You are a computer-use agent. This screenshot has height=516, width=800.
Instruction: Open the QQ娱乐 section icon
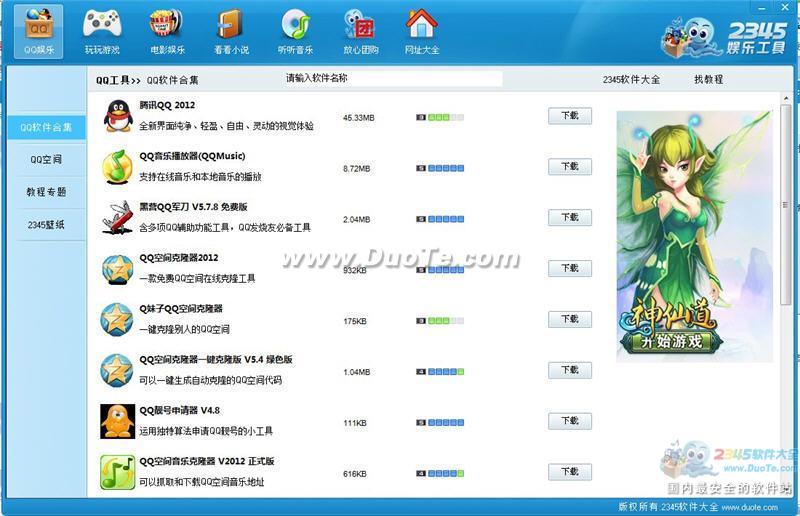pos(39,31)
